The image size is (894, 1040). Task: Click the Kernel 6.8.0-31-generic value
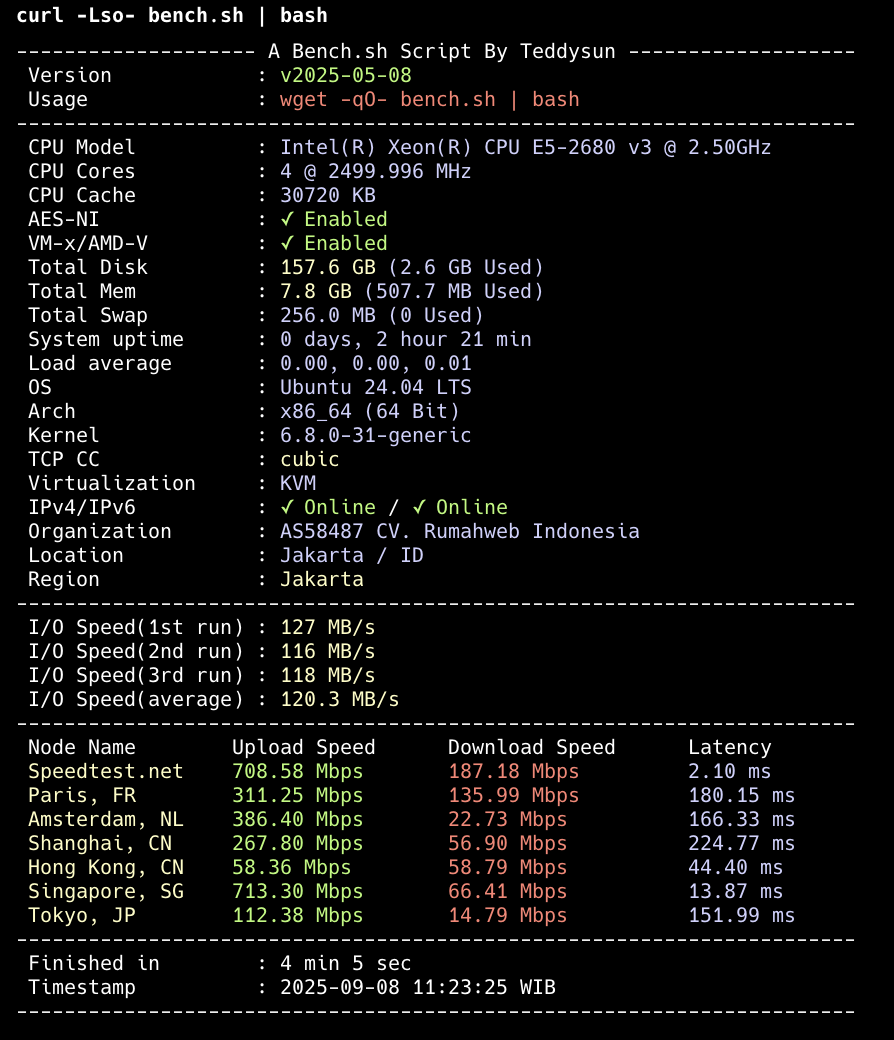[x=375, y=436]
